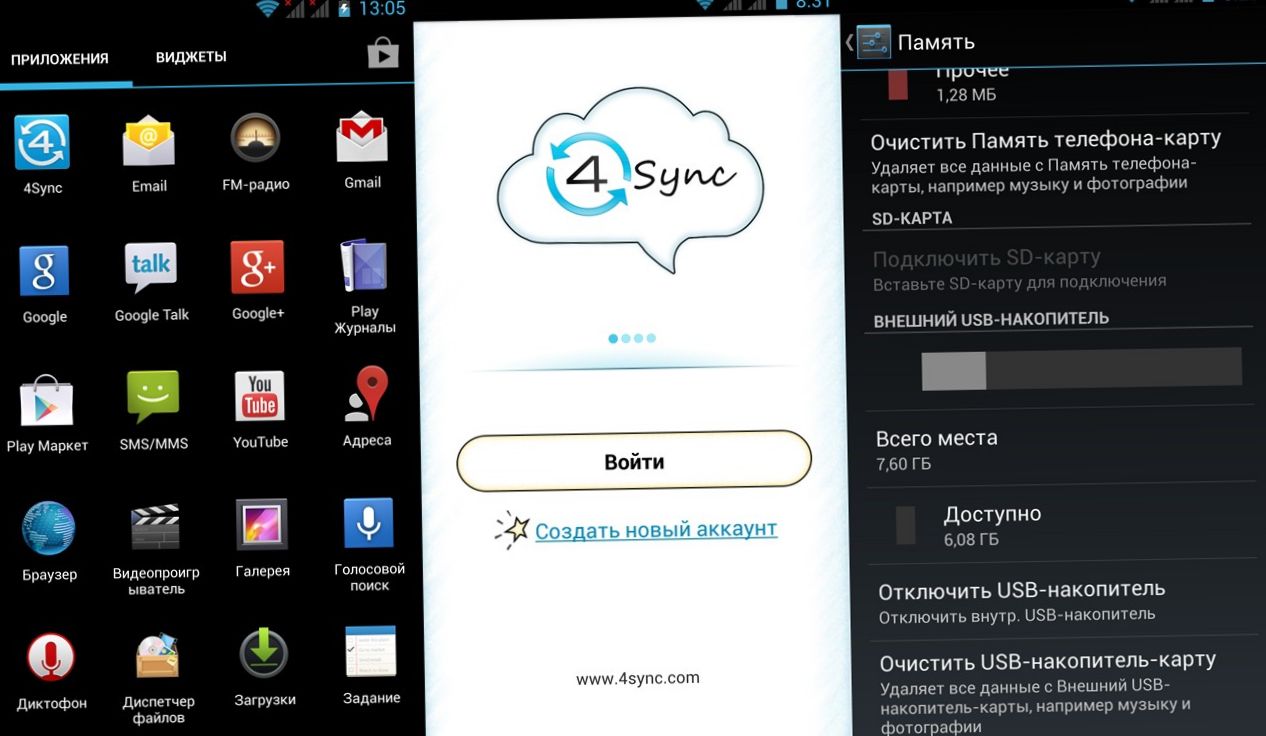
Task: Launch Play Маркет app
Action: [47, 402]
